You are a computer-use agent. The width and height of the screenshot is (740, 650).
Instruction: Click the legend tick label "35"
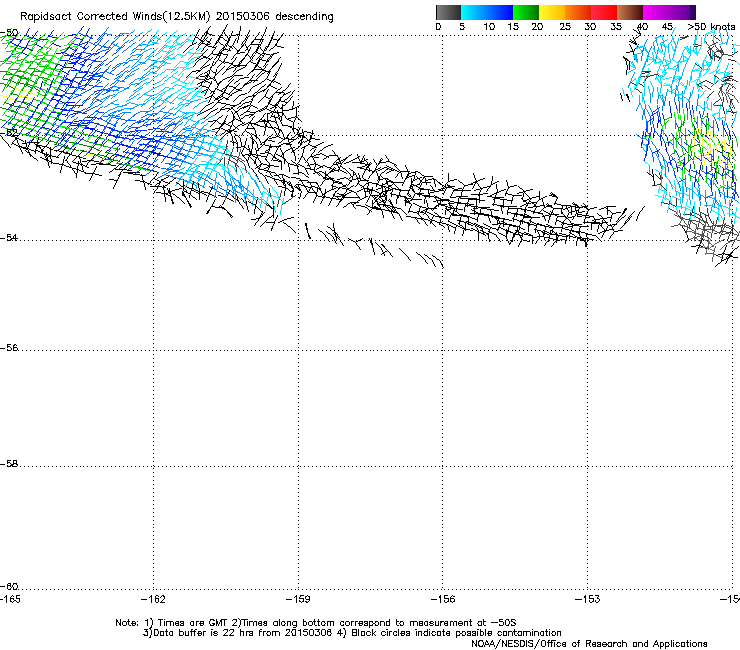pos(616,27)
